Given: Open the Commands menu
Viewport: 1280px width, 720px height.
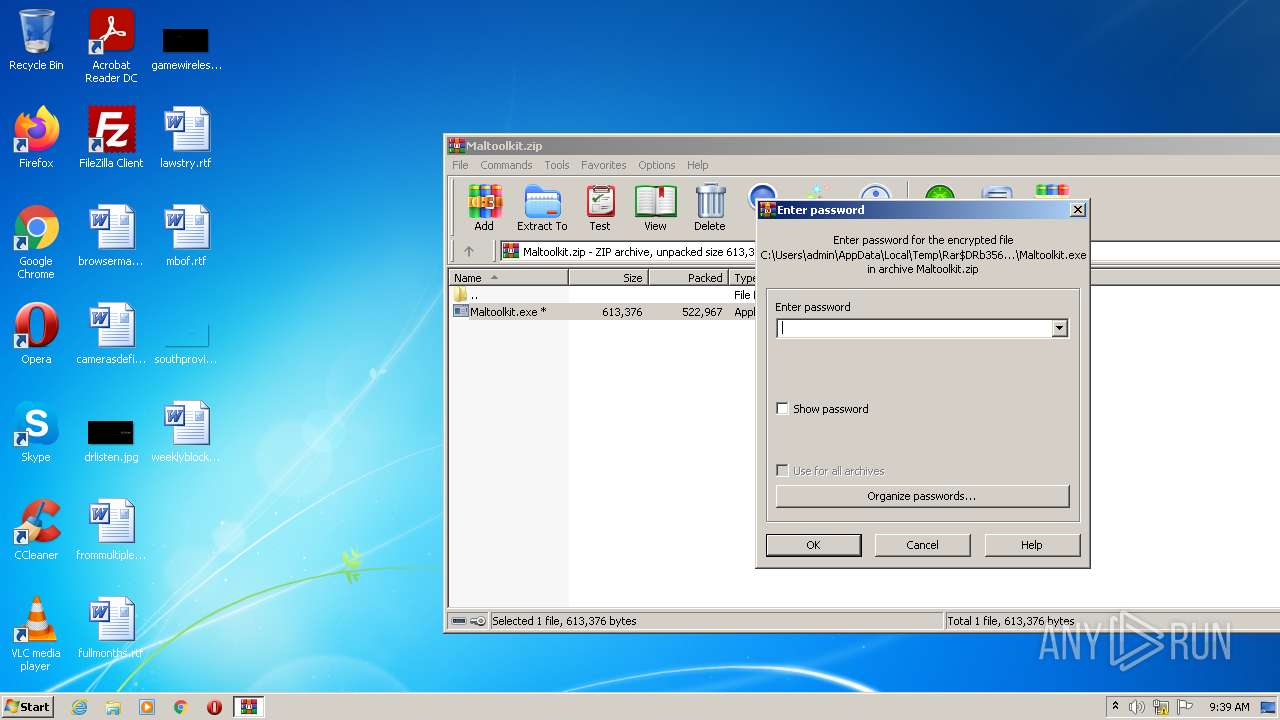Looking at the screenshot, I should pyautogui.click(x=506, y=165).
